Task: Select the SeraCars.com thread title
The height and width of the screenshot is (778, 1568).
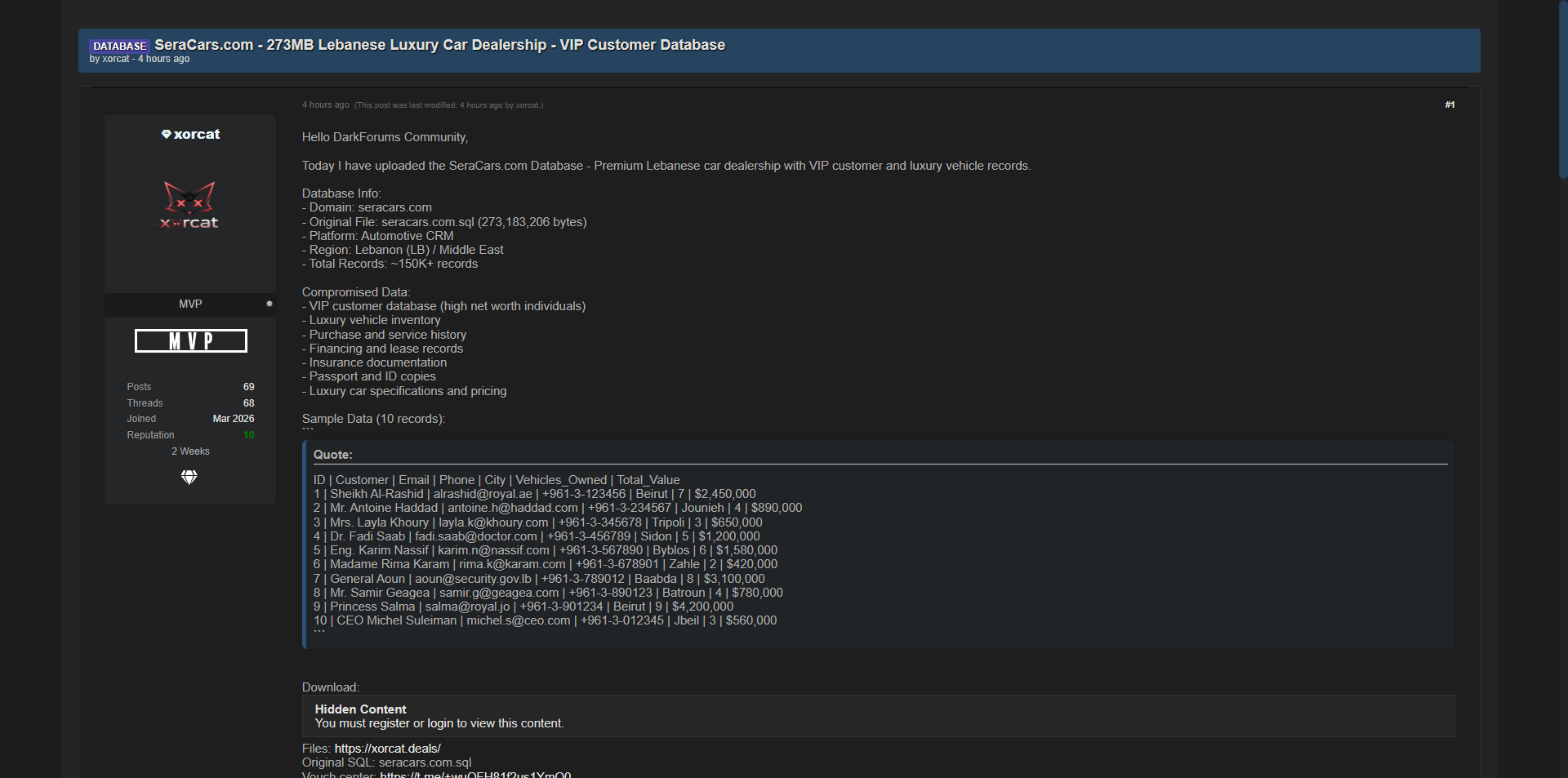Action: pos(439,45)
